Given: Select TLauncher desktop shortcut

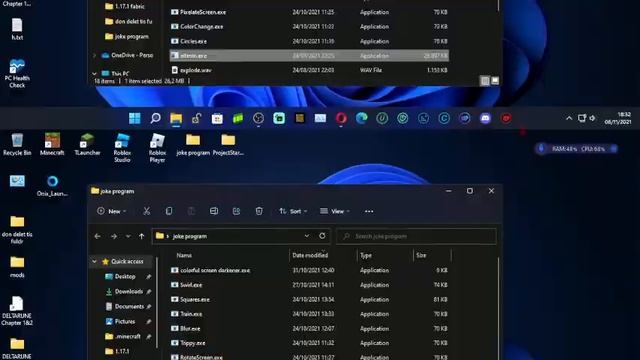Looking at the screenshot, I should point(87,144).
